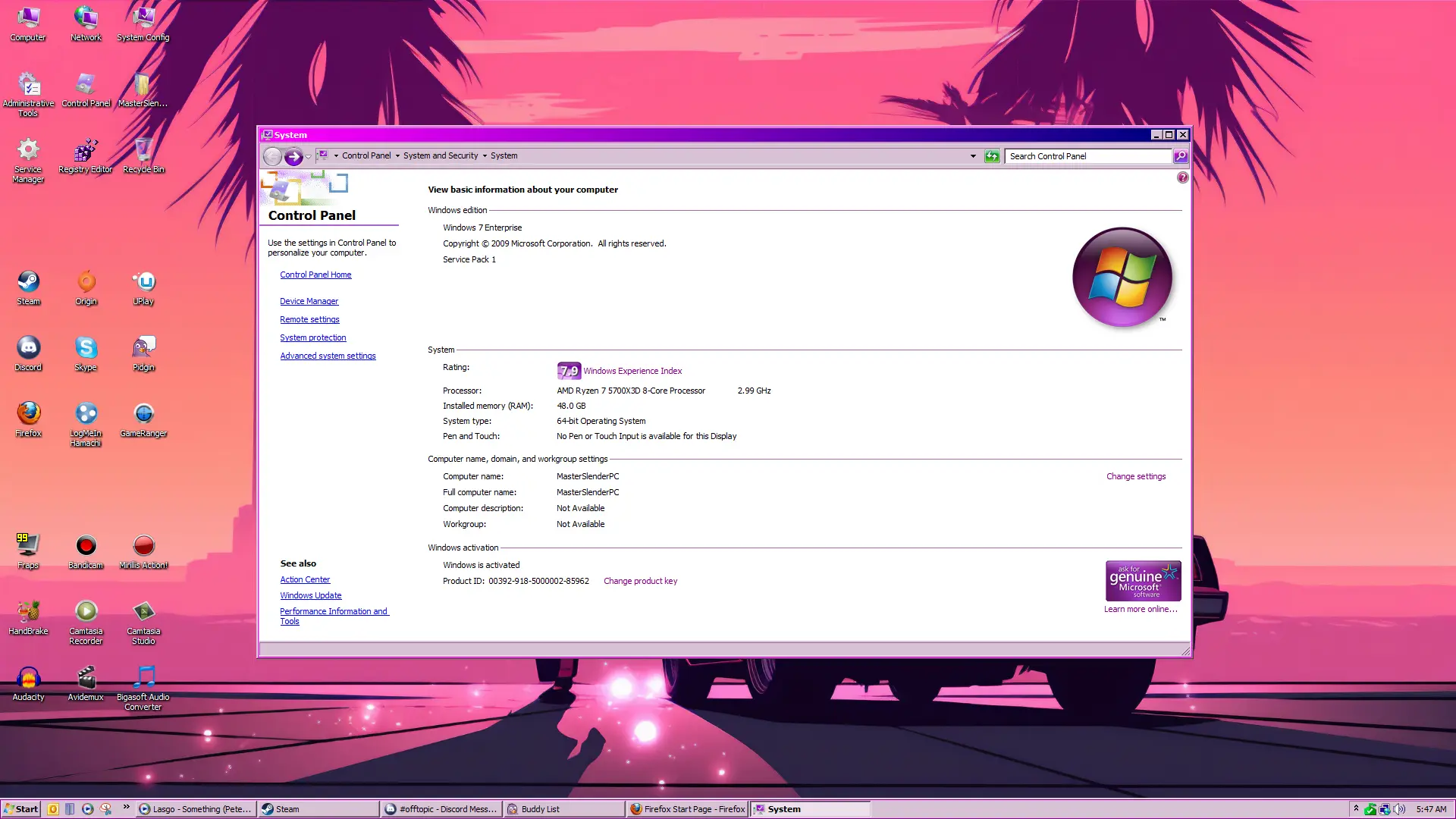
Task: Open Camtasia Studio desktop icon
Action: click(x=143, y=622)
